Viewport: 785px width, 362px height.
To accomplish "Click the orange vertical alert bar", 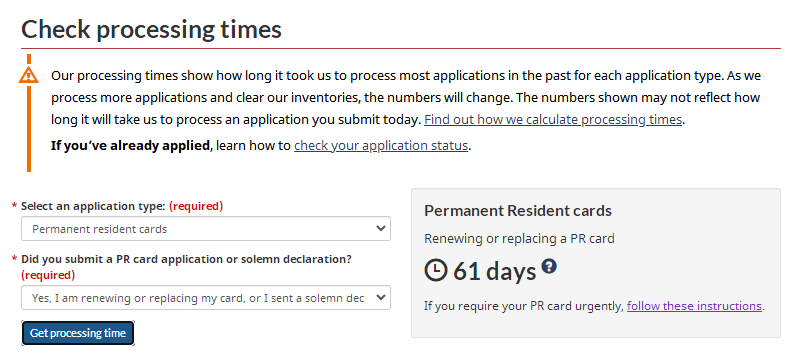I will [x=29, y=129].
